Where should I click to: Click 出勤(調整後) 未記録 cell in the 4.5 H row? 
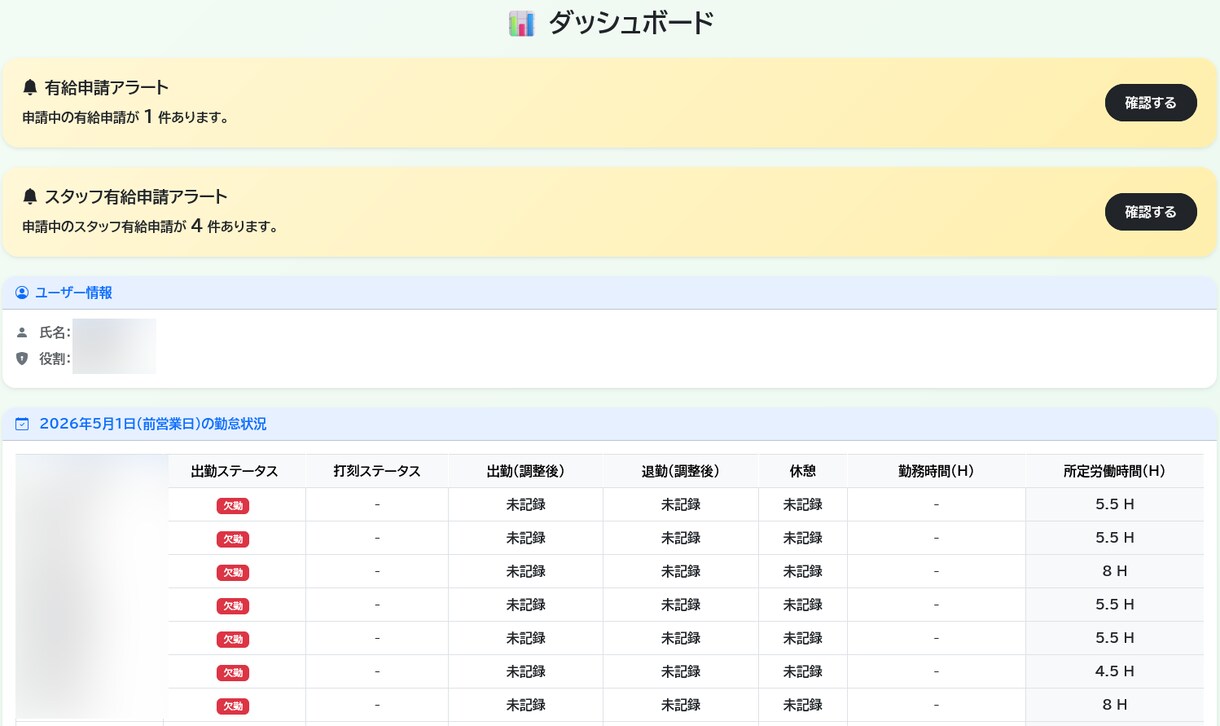click(x=526, y=671)
